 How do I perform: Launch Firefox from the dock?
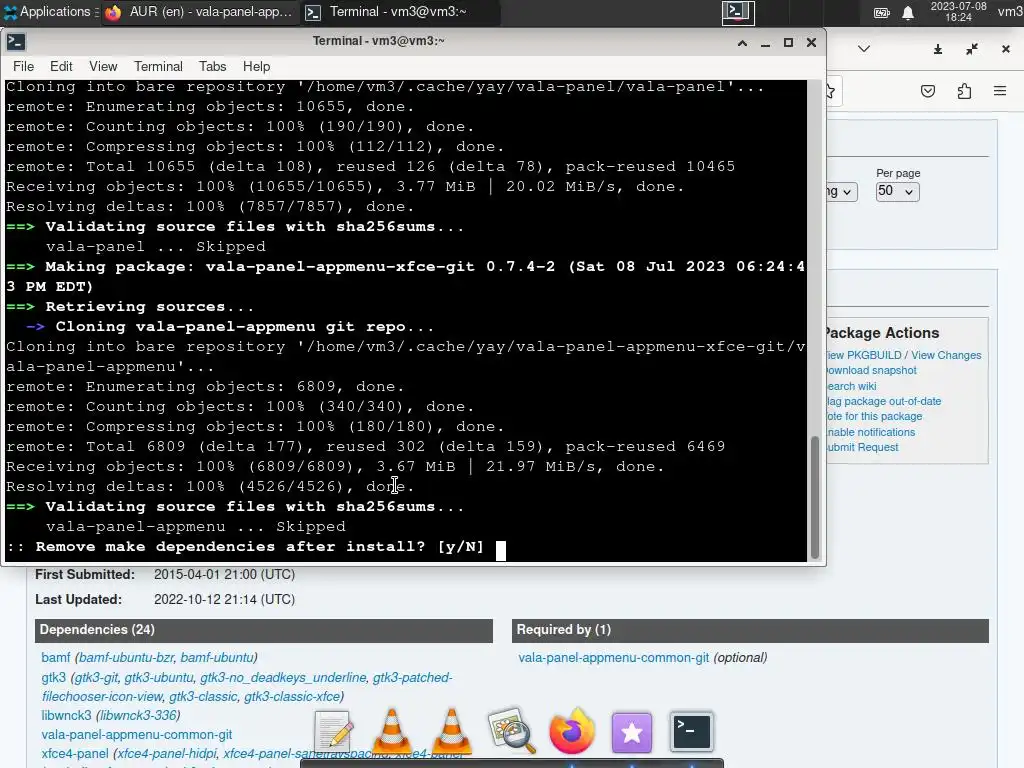click(x=571, y=731)
